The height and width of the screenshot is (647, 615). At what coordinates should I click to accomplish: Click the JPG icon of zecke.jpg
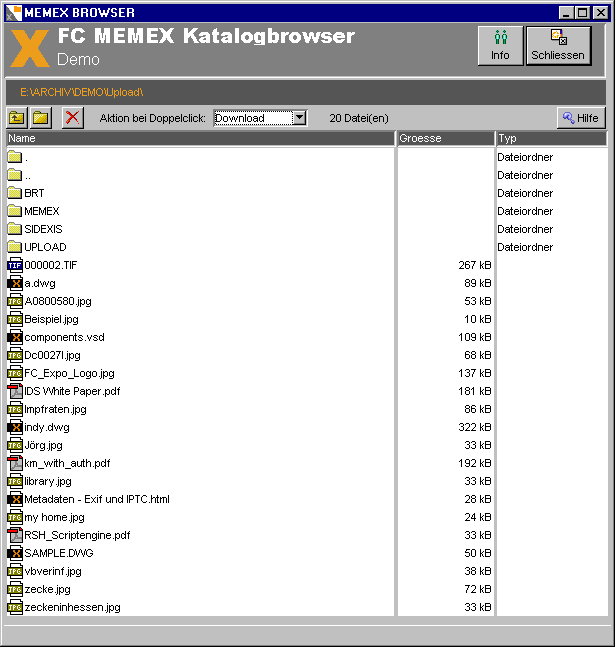click(15, 589)
